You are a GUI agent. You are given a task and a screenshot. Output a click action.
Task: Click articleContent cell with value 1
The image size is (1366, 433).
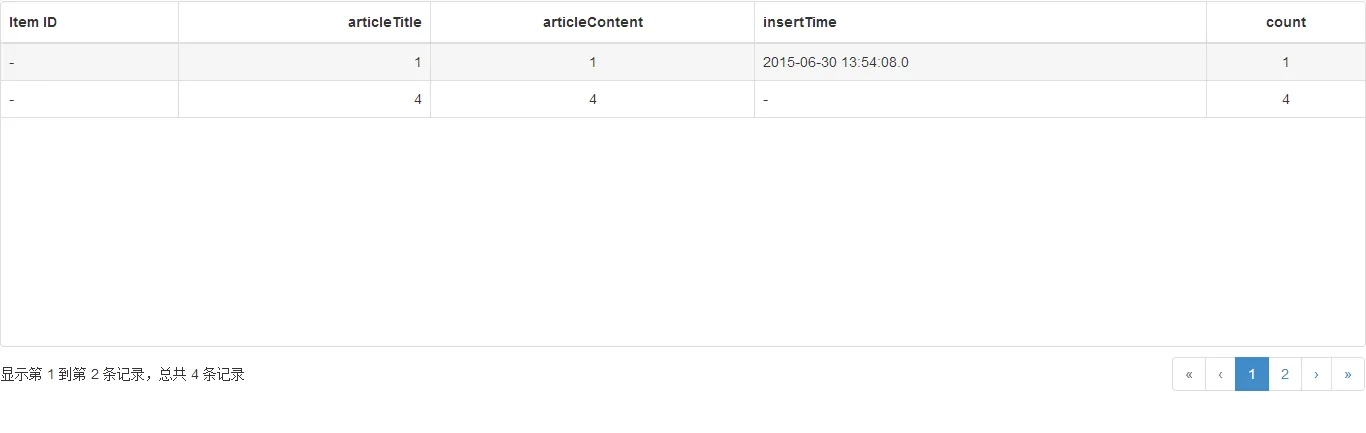[x=592, y=62]
